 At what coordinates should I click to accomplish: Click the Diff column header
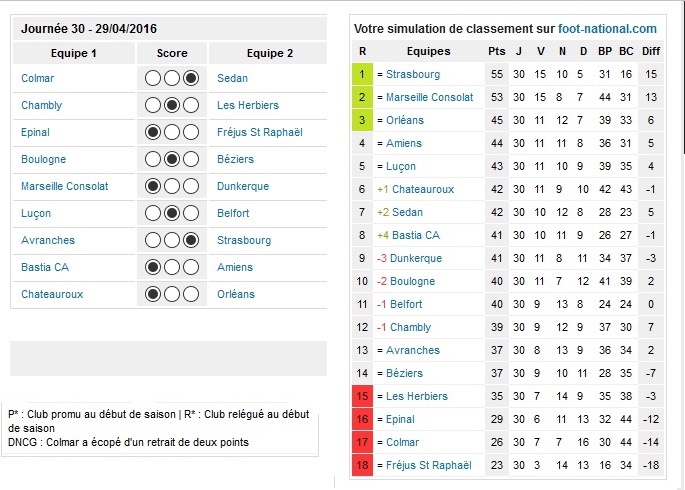point(651,51)
